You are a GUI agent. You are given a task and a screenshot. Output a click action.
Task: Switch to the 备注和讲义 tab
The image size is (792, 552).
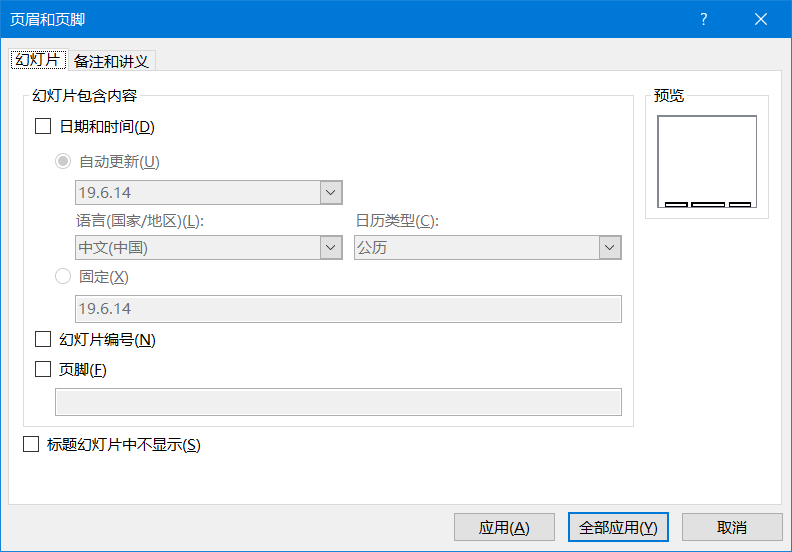pyautogui.click(x=112, y=61)
